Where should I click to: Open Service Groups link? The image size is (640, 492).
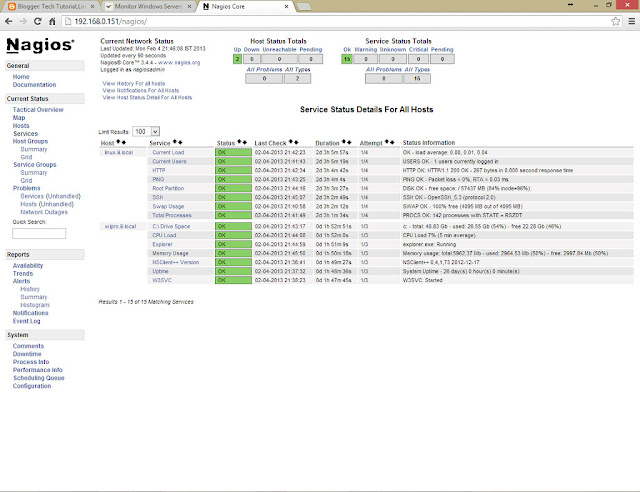click(35, 165)
